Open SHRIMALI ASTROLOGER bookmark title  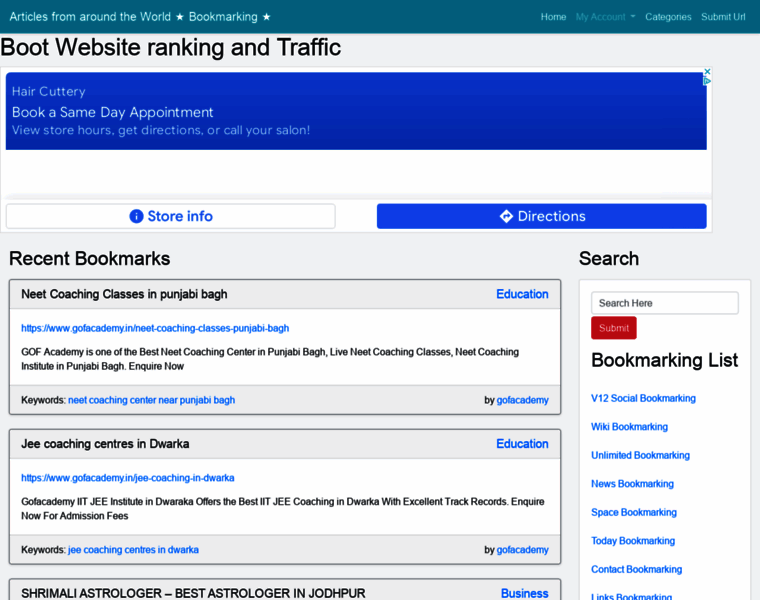(x=193, y=593)
